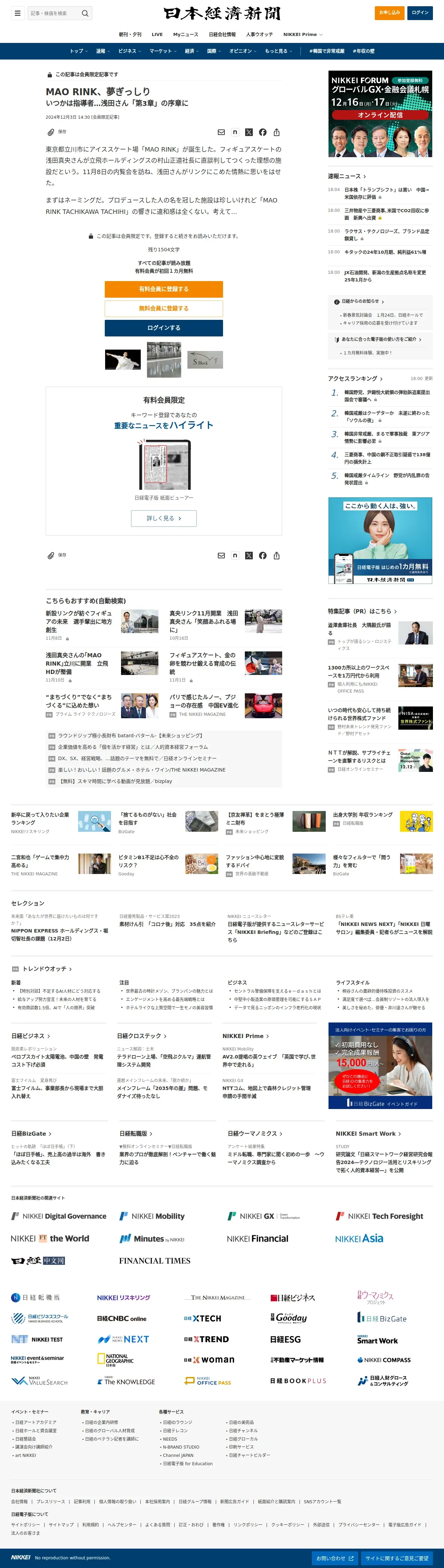Click 有料会員に登録する button
This screenshot has width=444, height=1568.
[164, 289]
